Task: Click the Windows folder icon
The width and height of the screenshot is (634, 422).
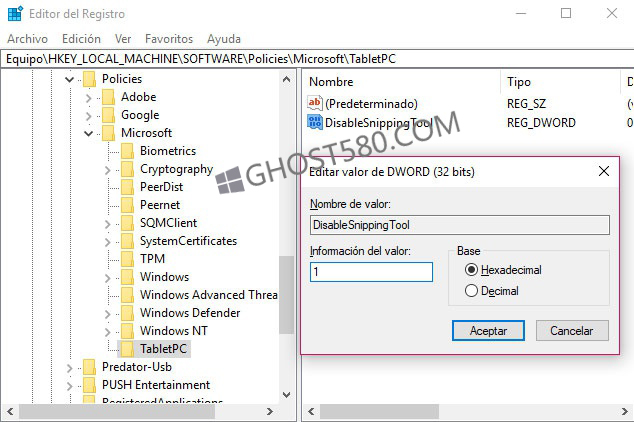Action: 127,277
